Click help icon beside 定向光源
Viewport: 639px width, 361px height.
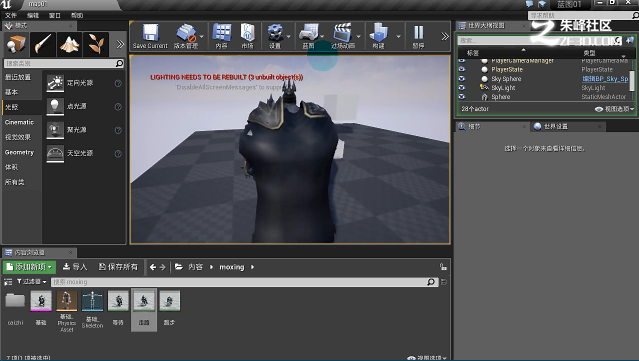[118, 83]
